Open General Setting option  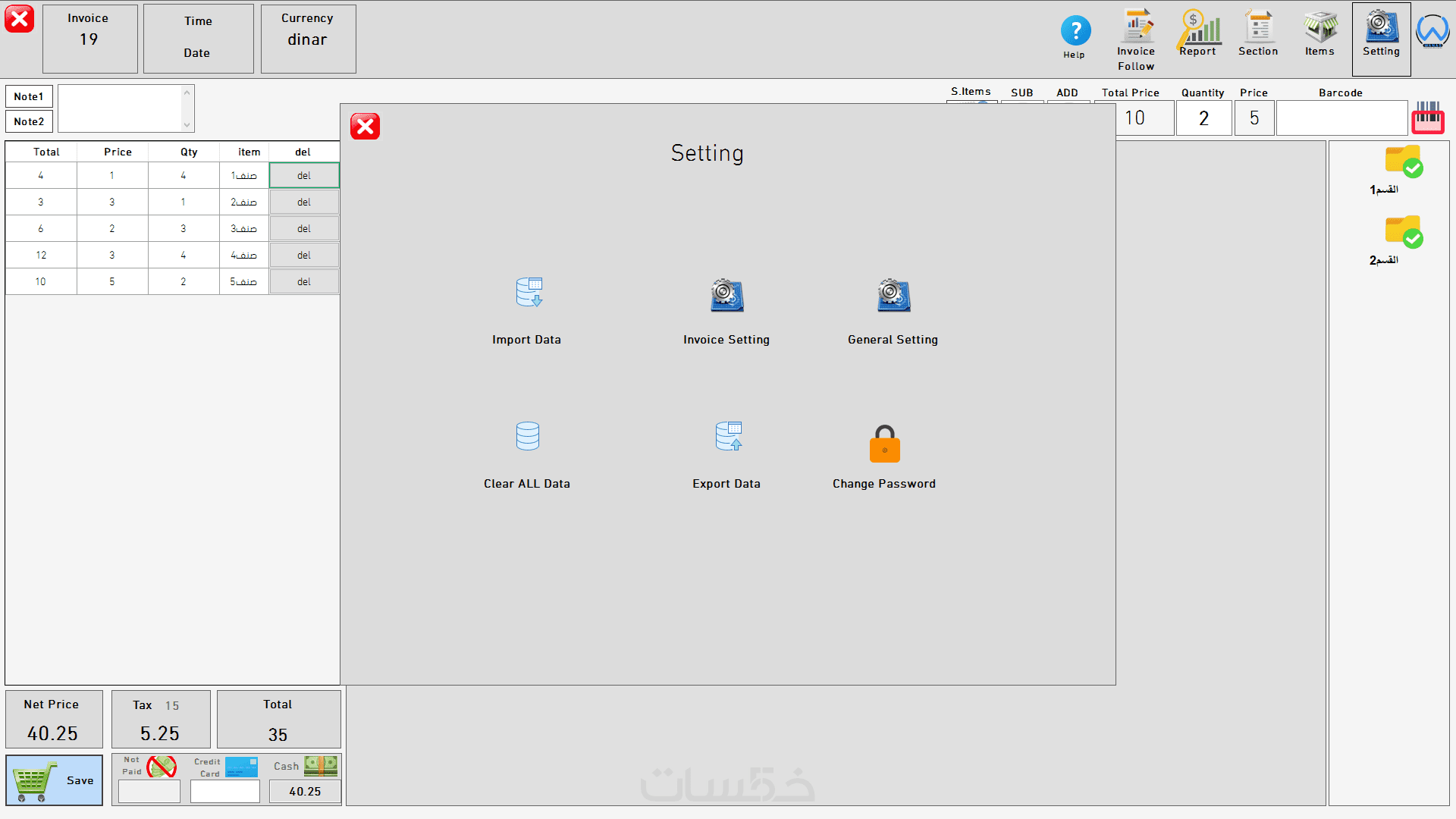click(893, 296)
